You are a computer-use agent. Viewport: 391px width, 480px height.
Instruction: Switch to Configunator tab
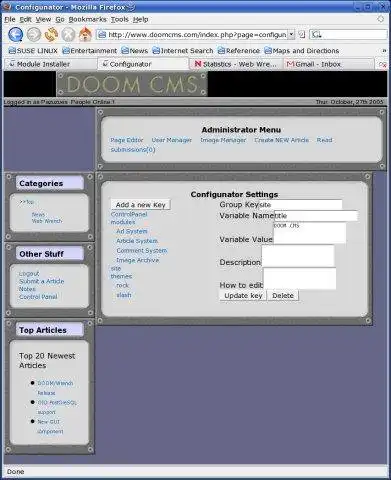point(143,64)
